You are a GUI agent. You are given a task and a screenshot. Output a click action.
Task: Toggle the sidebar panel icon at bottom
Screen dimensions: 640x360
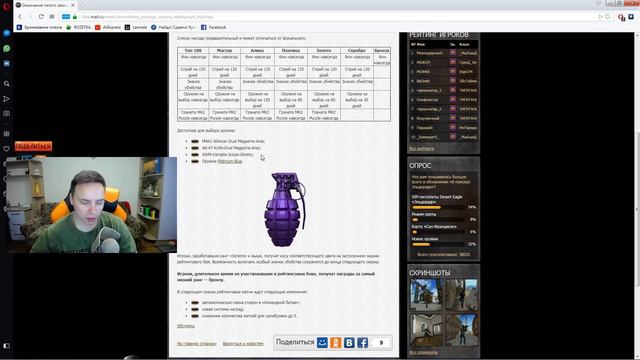point(7,346)
